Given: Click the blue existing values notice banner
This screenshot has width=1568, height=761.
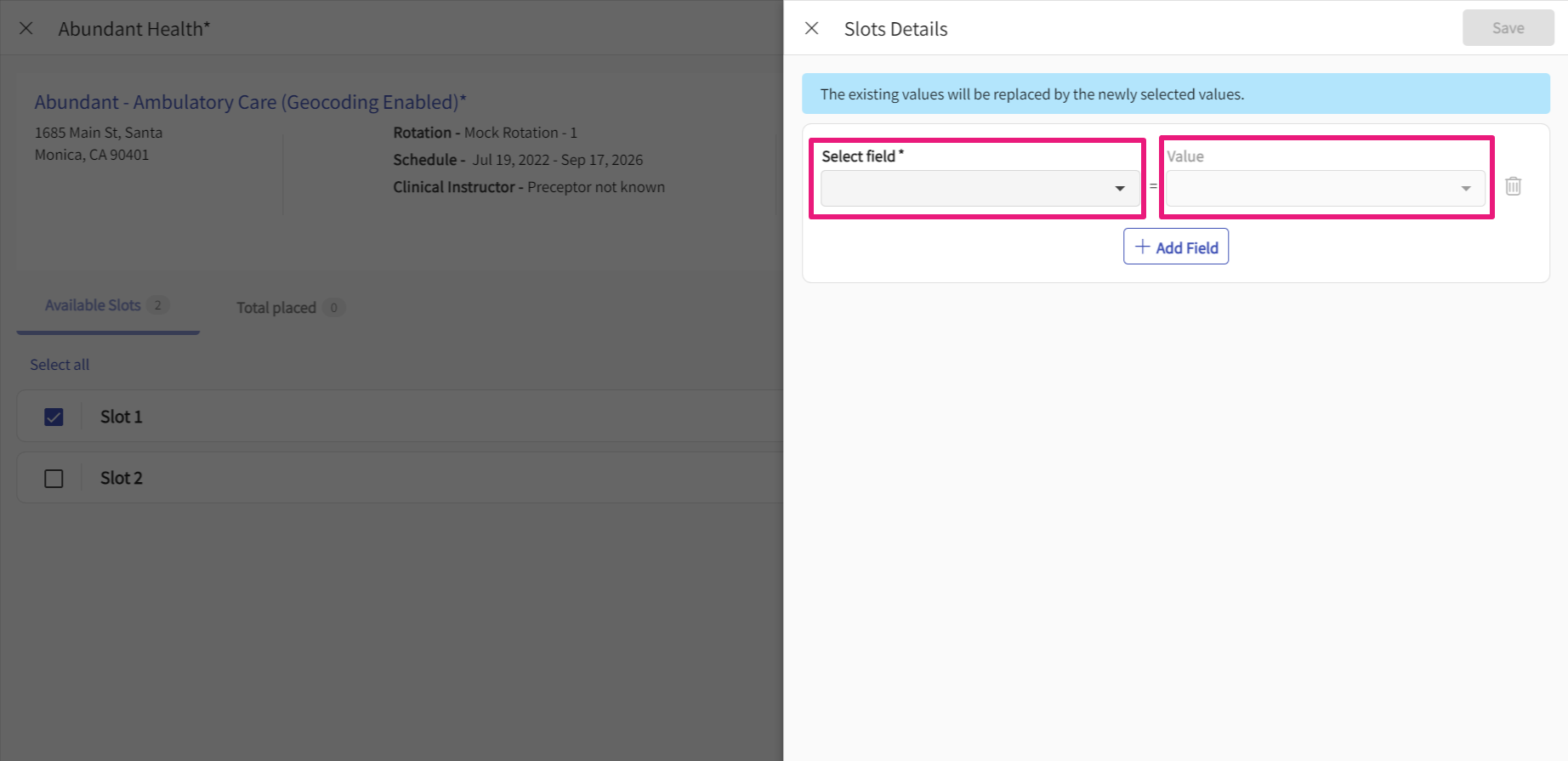Looking at the screenshot, I should click(x=1175, y=94).
